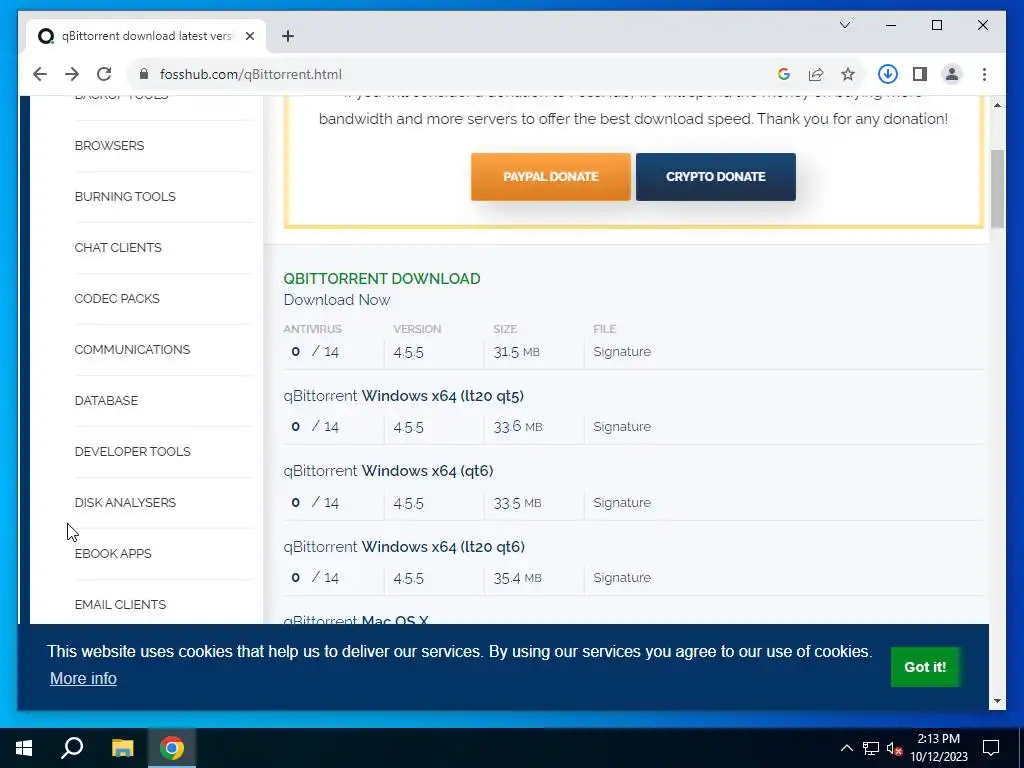This screenshot has height=768, width=1024.
Task: Click the site security padlock icon
Action: click(x=144, y=74)
